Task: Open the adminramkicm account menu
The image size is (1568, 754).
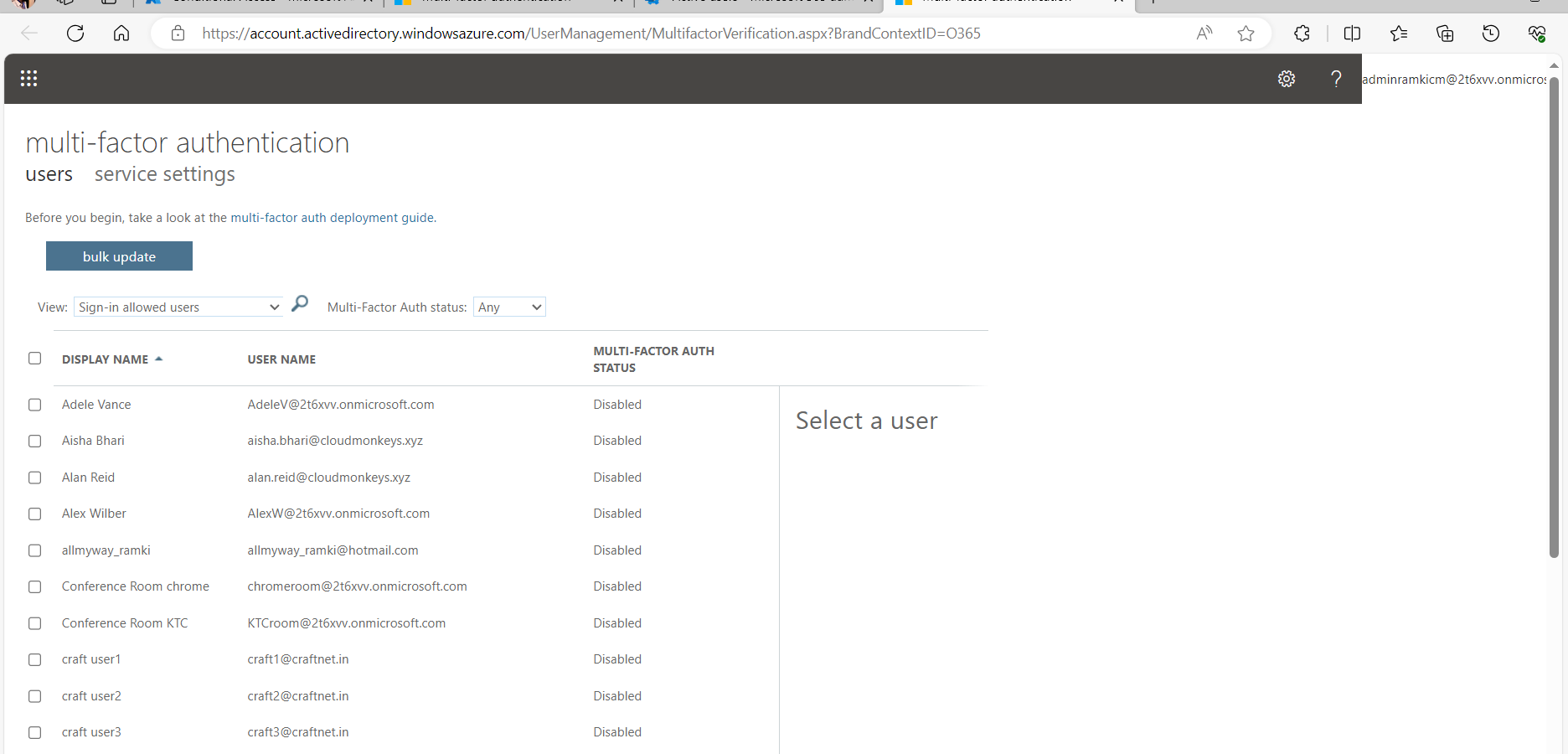Action: point(1454,80)
